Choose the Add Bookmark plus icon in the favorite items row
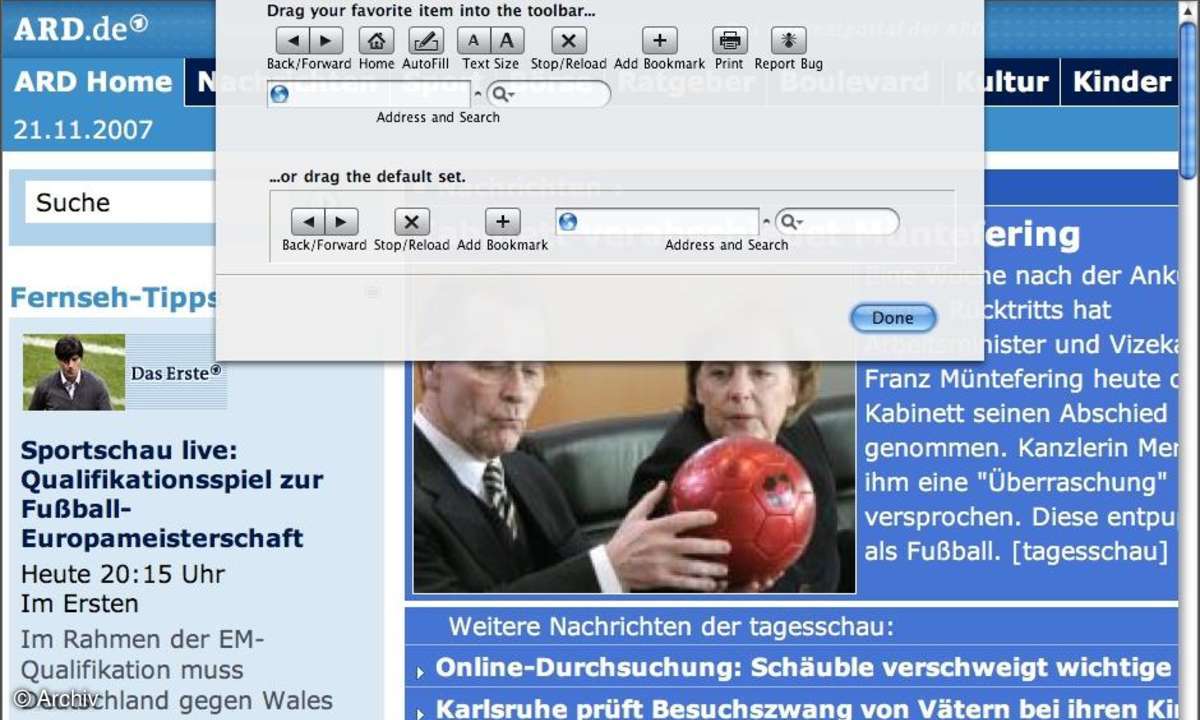Viewport: 1200px width, 720px height. (x=660, y=41)
